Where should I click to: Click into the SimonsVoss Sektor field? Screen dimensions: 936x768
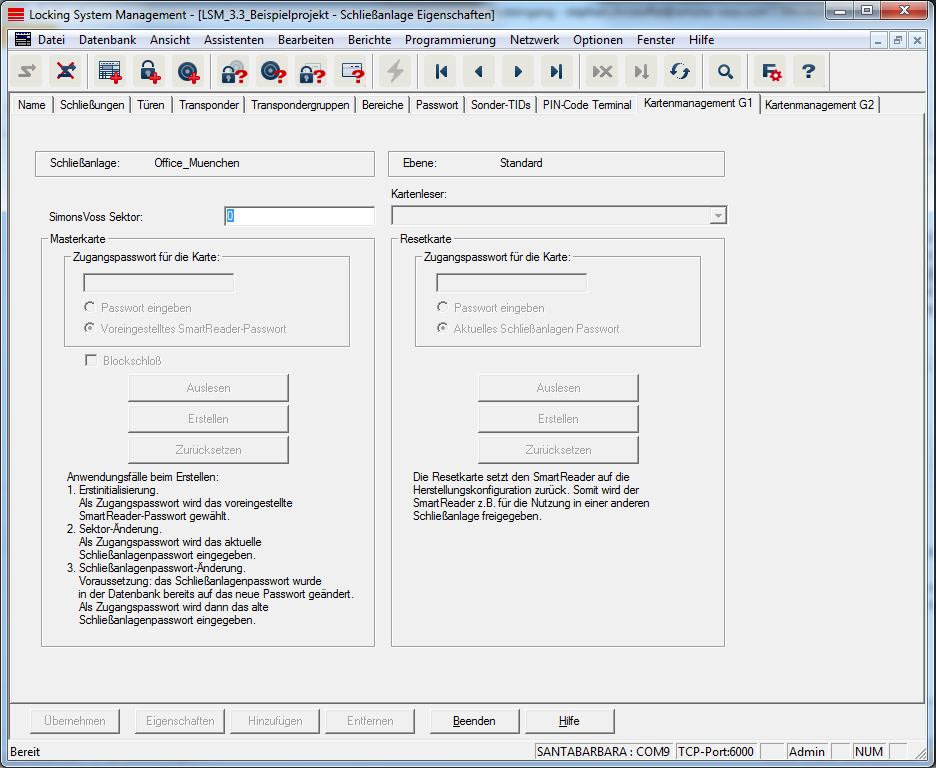click(299, 216)
